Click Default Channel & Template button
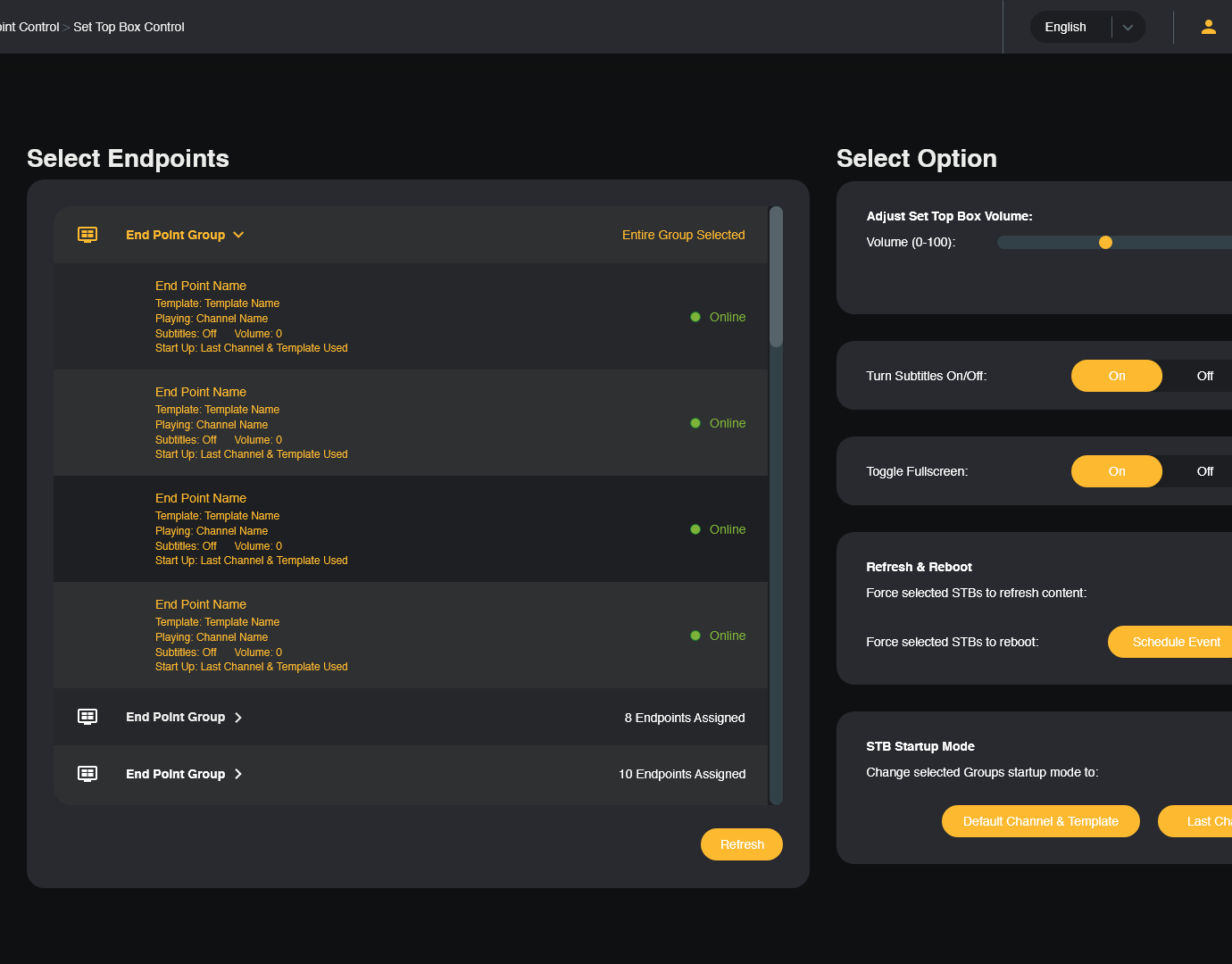1232x964 pixels. [1040, 821]
